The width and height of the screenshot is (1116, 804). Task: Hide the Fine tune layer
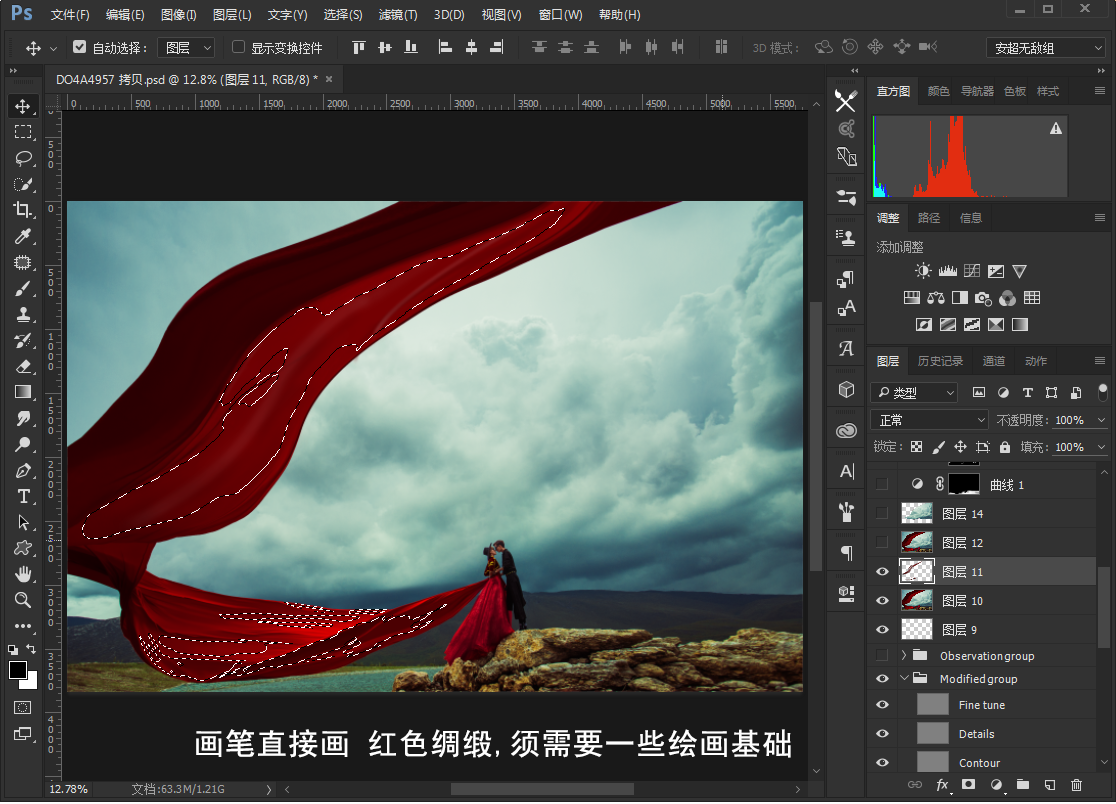pos(883,704)
